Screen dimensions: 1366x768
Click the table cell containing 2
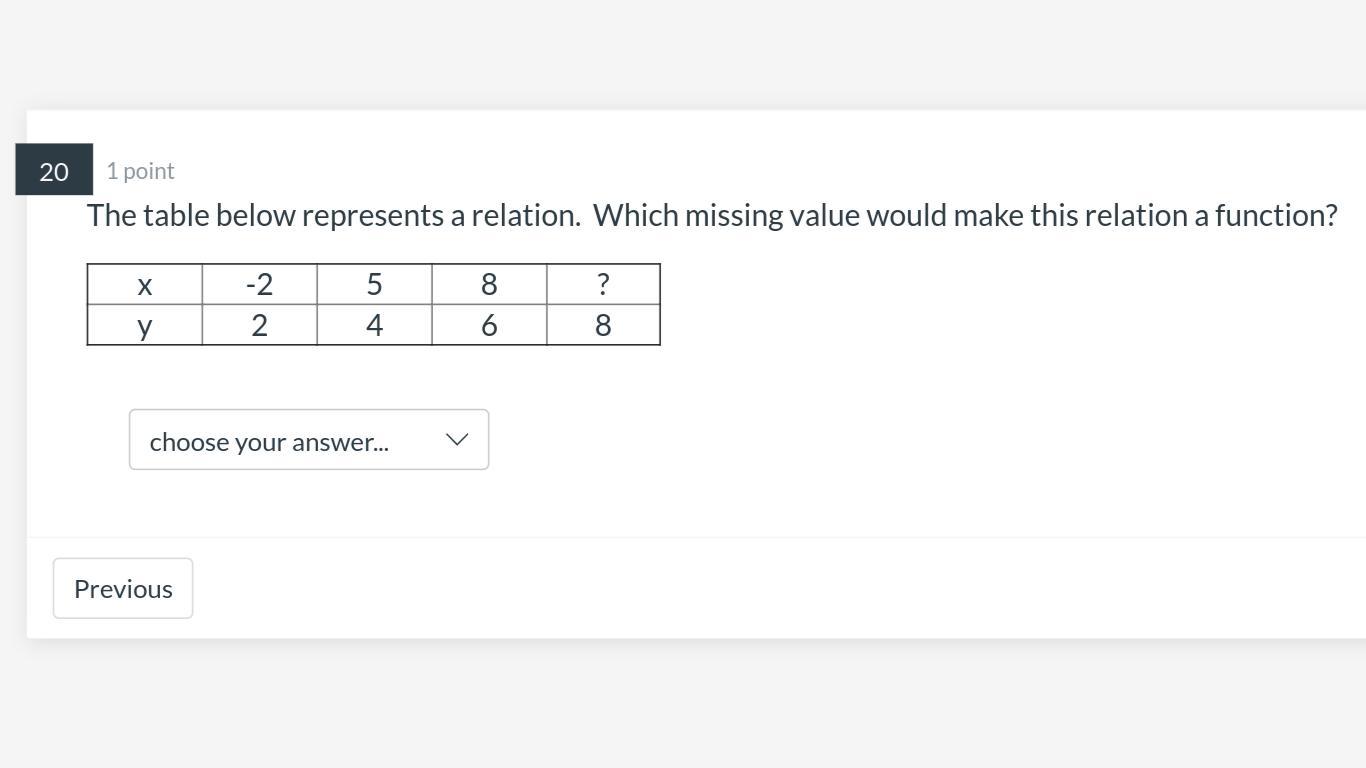click(259, 326)
